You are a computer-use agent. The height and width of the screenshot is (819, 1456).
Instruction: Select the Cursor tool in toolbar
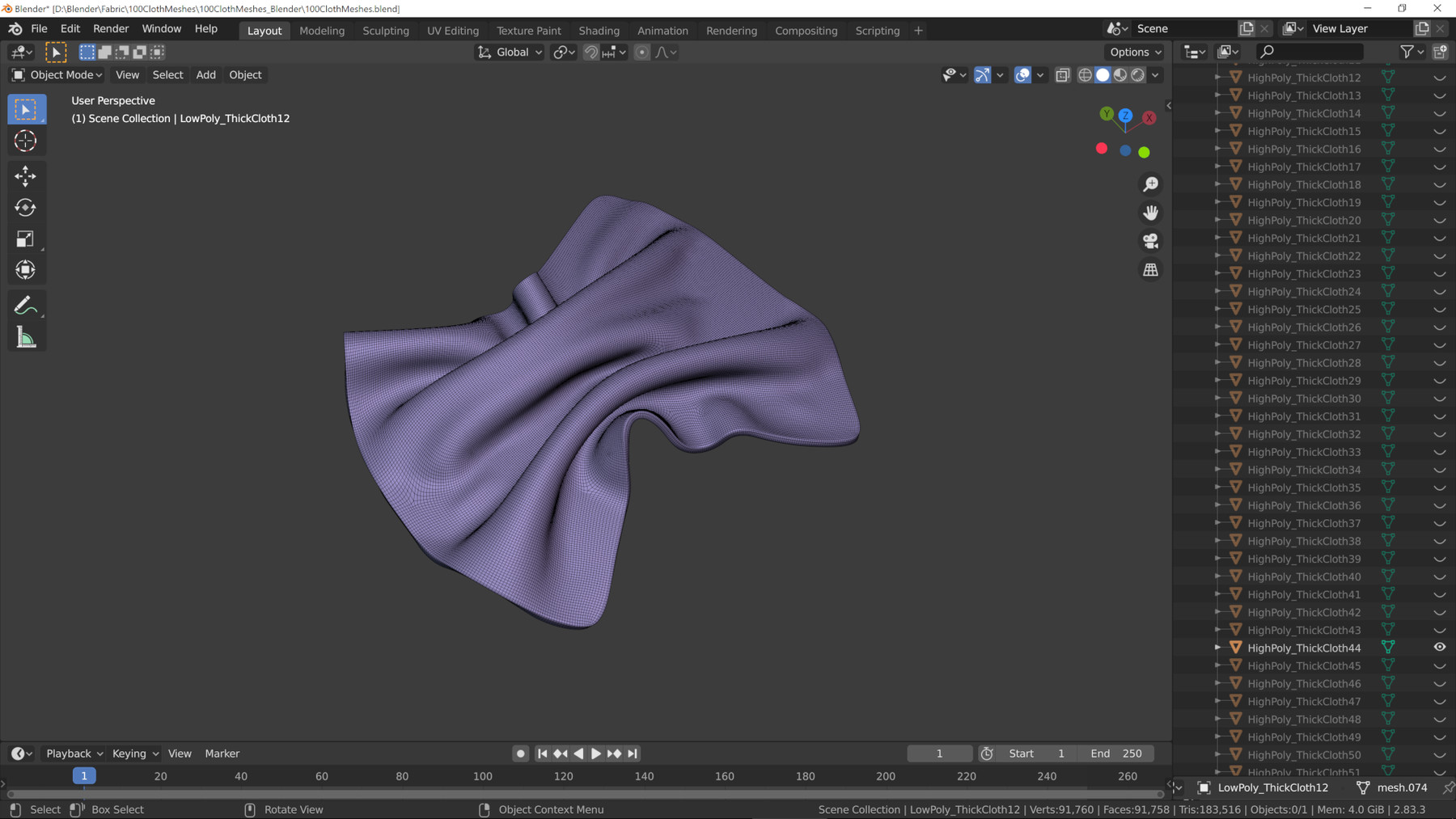tap(26, 141)
